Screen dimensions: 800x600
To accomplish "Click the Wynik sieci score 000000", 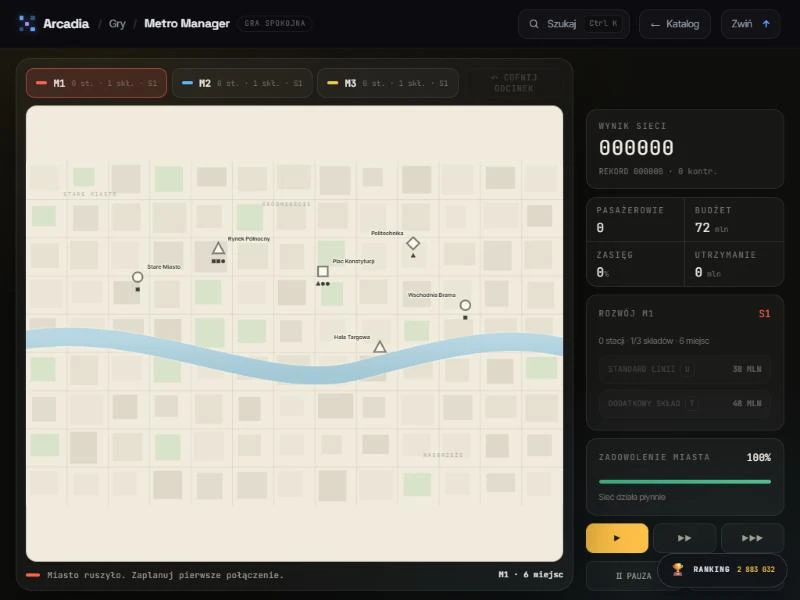I will click(636, 148).
